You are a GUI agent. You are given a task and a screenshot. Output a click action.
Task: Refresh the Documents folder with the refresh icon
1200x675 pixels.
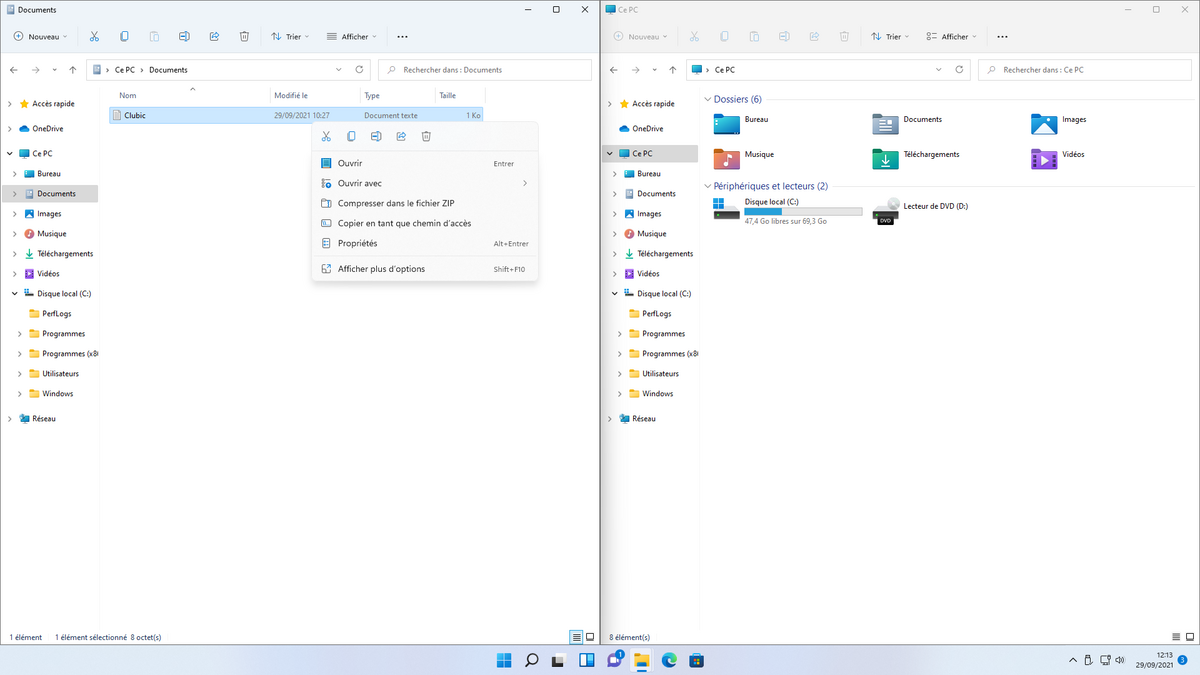coord(359,70)
